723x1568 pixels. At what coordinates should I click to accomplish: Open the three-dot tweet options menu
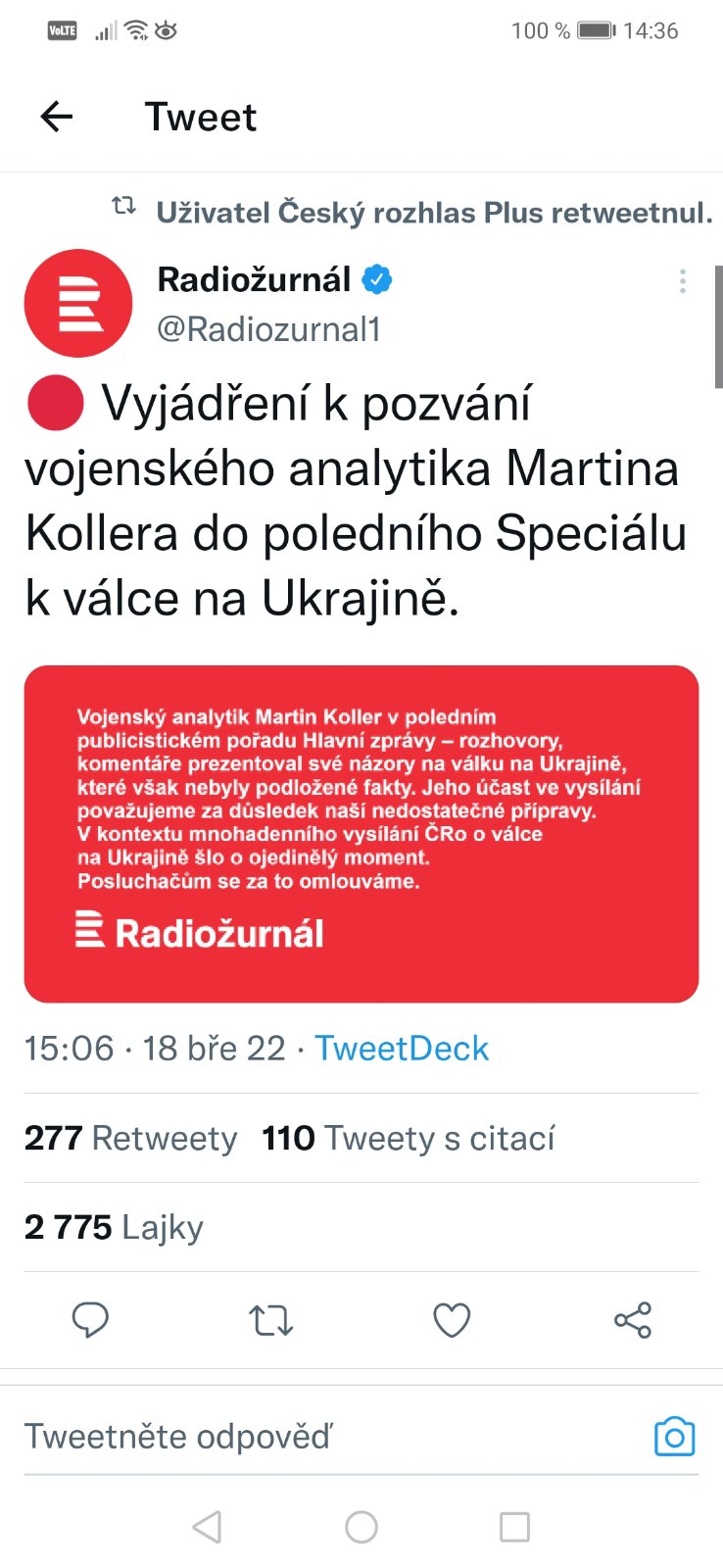click(x=683, y=281)
